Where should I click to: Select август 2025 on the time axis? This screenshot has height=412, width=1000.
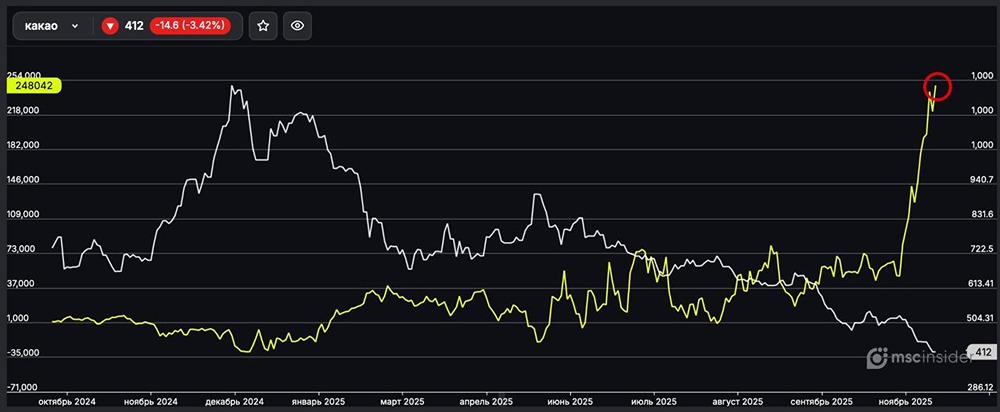pos(737,400)
